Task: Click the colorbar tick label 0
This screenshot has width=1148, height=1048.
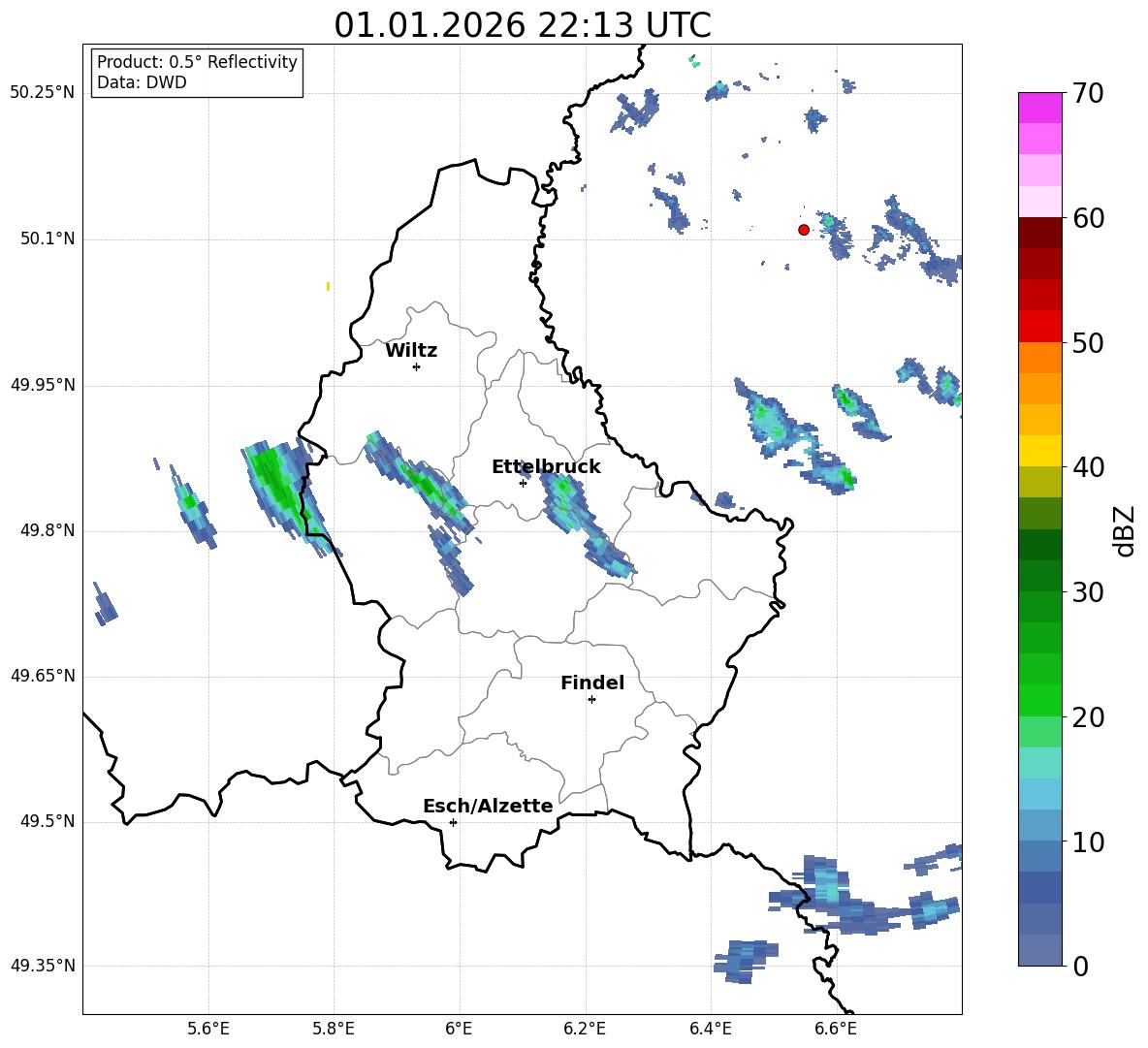Action: pyautogui.click(x=1080, y=967)
